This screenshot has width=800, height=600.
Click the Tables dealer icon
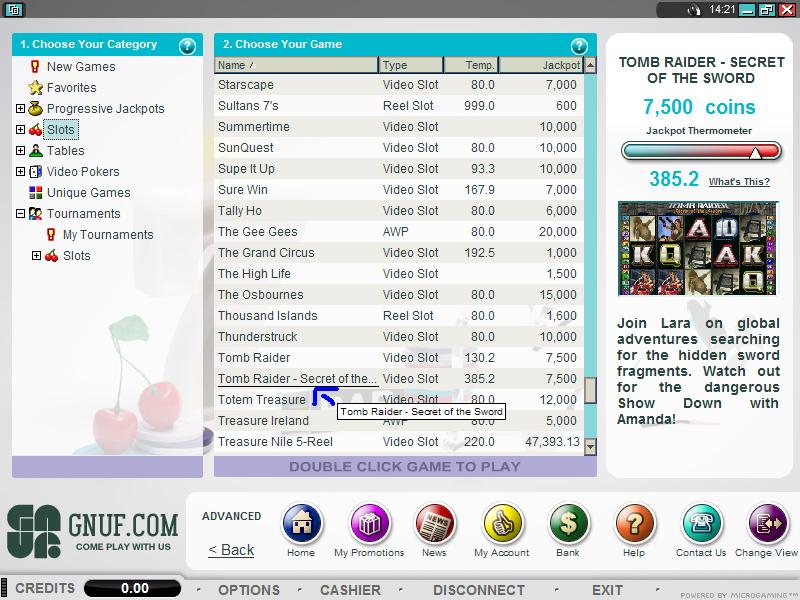pyautogui.click(x=36, y=151)
